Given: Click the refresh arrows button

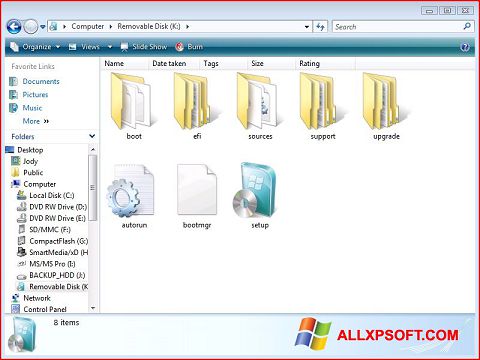Looking at the screenshot, I should (x=320, y=26).
